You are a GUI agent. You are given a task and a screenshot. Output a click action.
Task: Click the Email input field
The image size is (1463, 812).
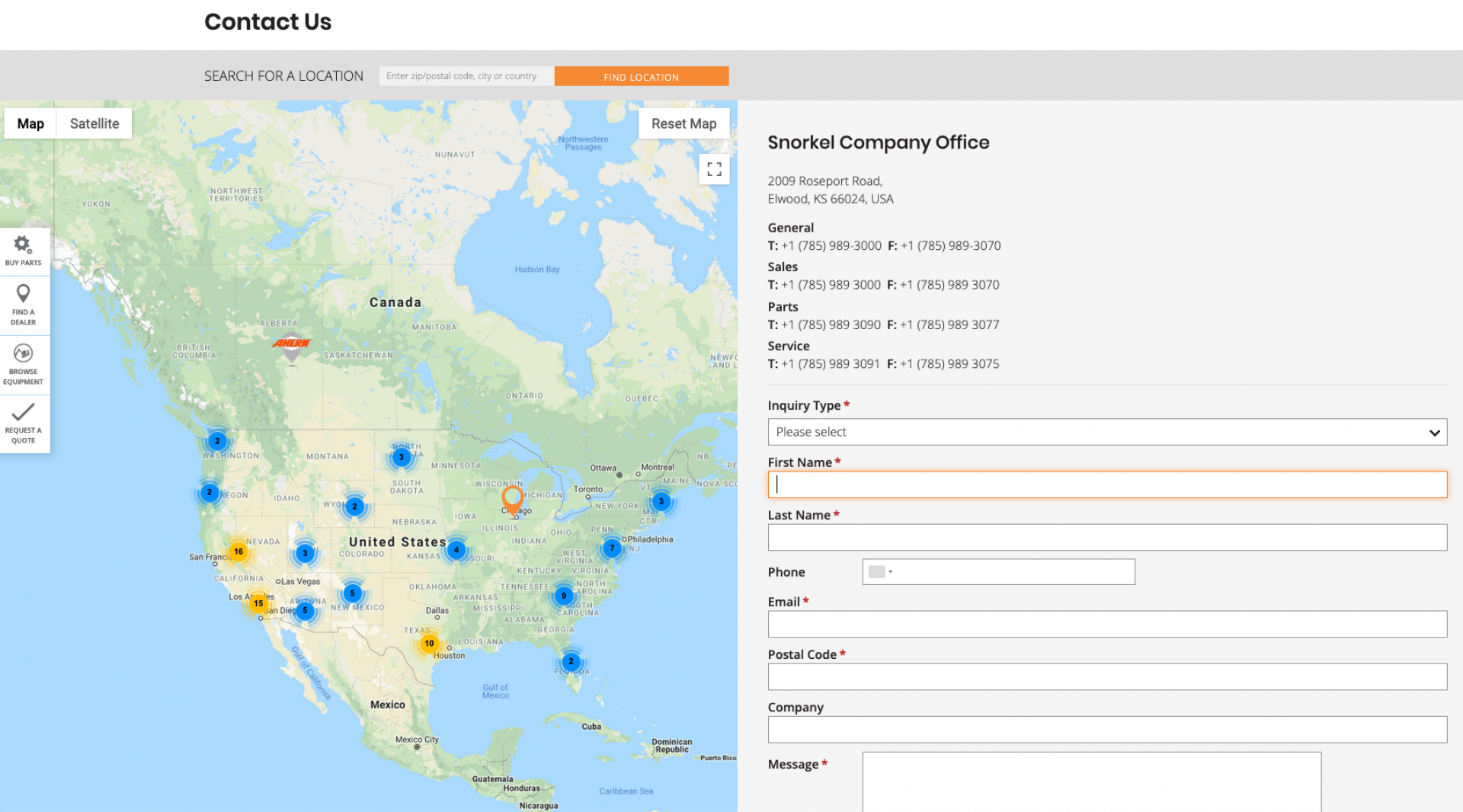click(x=1106, y=625)
